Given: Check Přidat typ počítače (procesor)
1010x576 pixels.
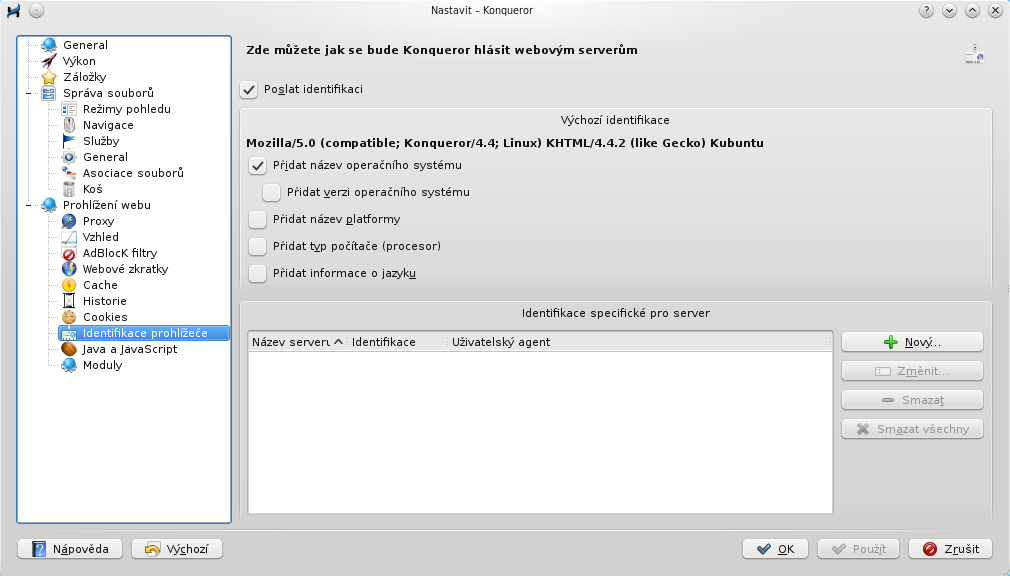Looking at the screenshot, I should point(258,246).
